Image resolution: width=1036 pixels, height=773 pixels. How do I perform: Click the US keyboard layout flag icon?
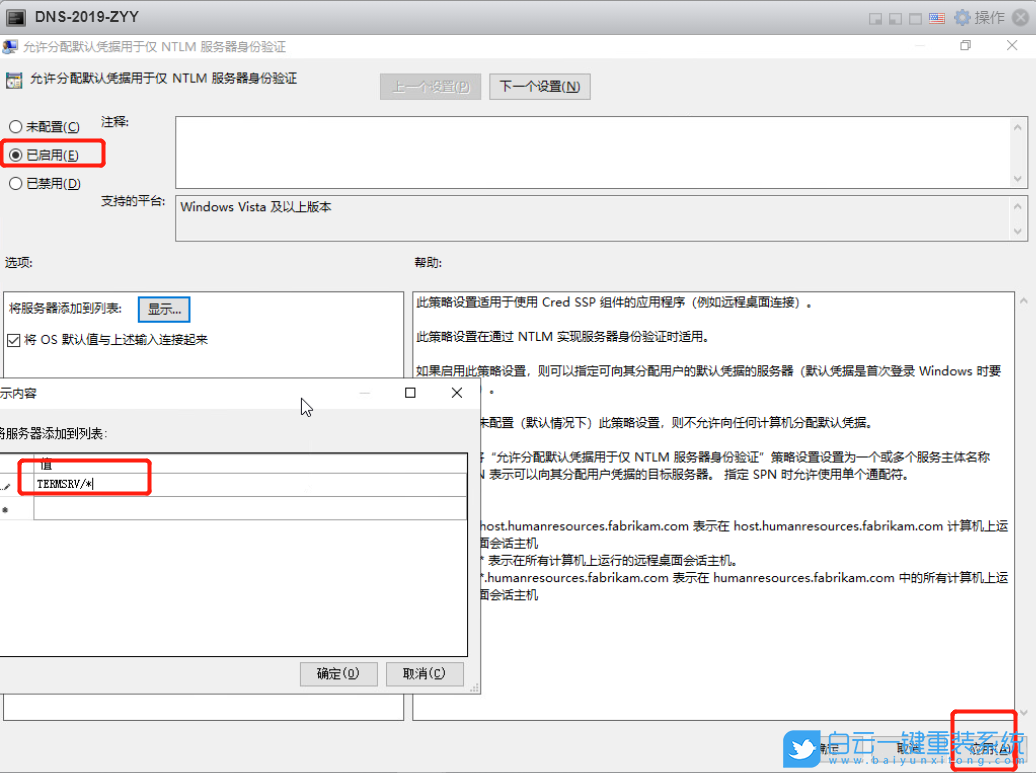coord(937,17)
